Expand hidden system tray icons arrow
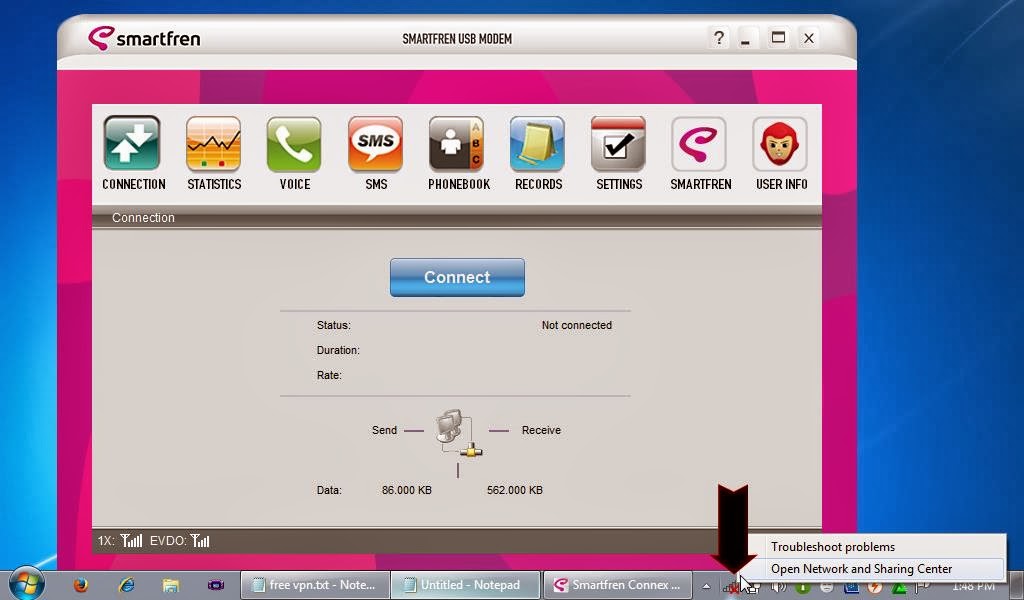 [x=706, y=586]
